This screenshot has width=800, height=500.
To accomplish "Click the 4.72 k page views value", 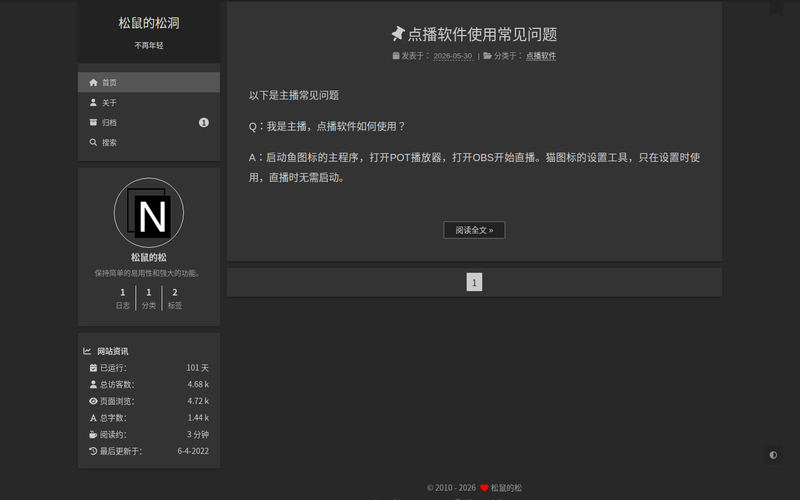I will click(198, 401).
